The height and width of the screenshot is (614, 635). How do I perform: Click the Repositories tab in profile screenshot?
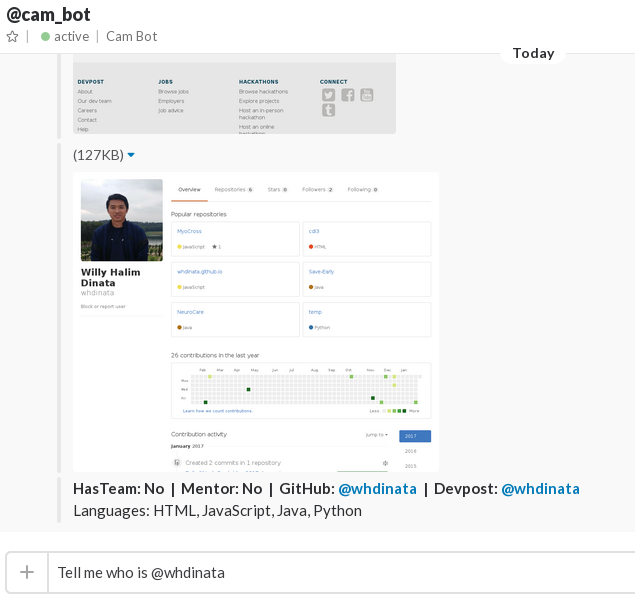pos(234,190)
